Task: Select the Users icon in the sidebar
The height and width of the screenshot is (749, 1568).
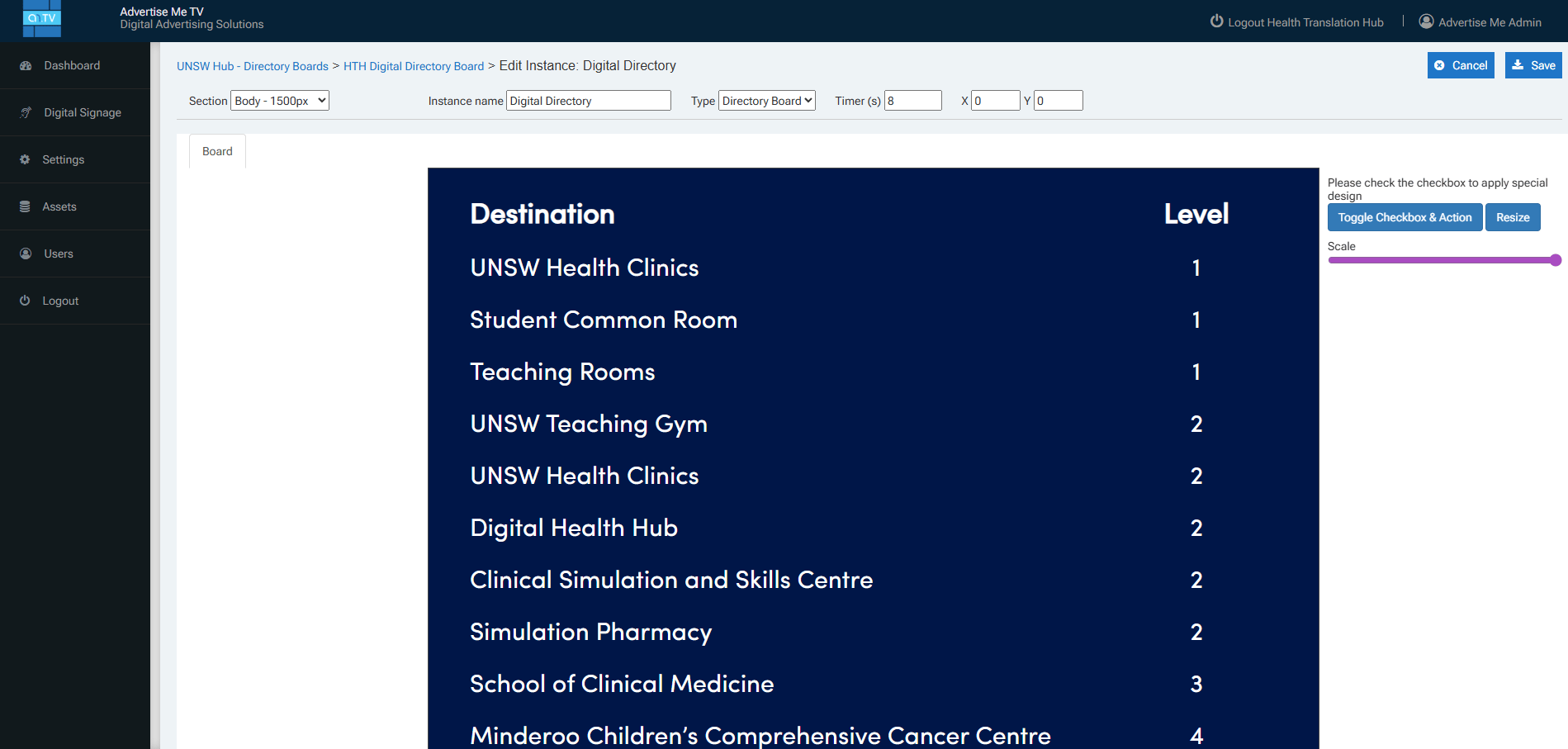Action: pyautogui.click(x=26, y=254)
